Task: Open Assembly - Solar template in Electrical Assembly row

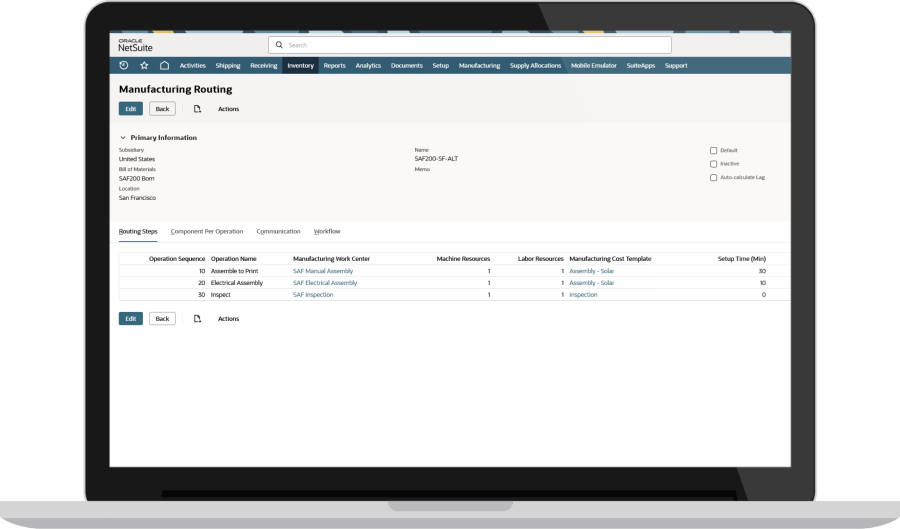Action: (x=592, y=283)
